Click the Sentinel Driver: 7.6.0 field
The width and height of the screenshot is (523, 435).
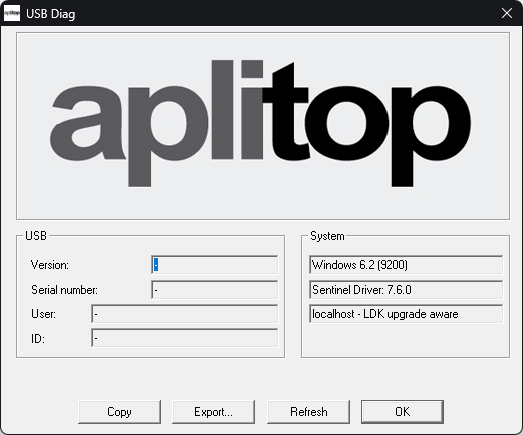coord(406,290)
